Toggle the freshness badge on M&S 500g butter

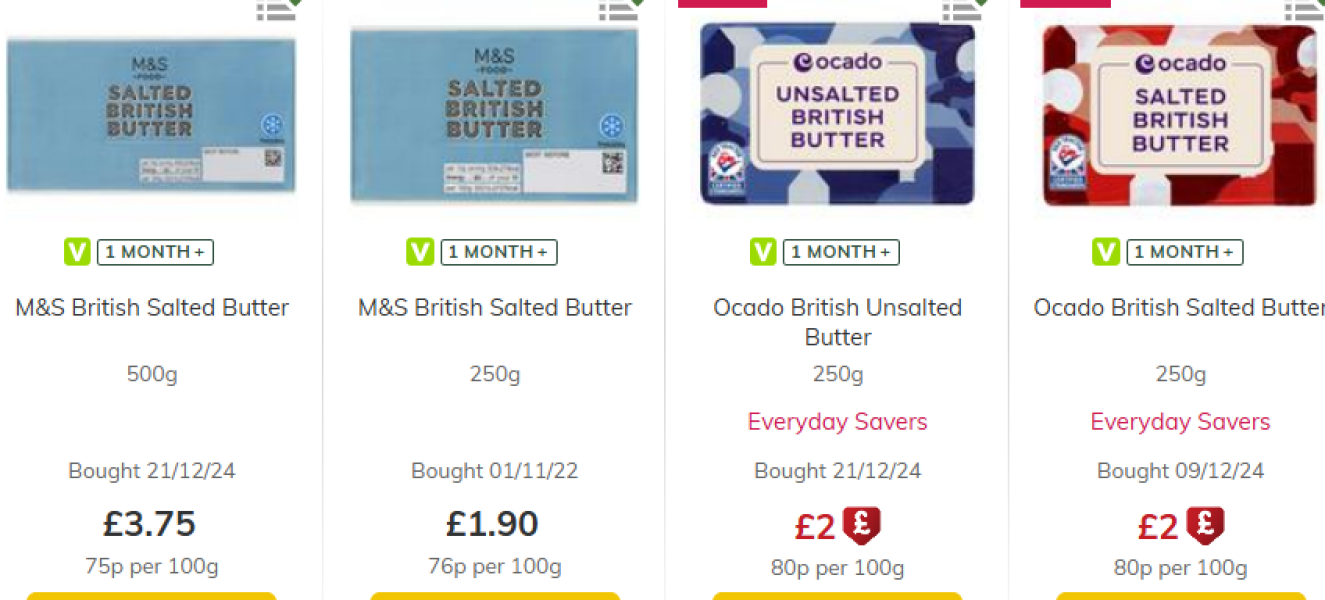click(155, 252)
